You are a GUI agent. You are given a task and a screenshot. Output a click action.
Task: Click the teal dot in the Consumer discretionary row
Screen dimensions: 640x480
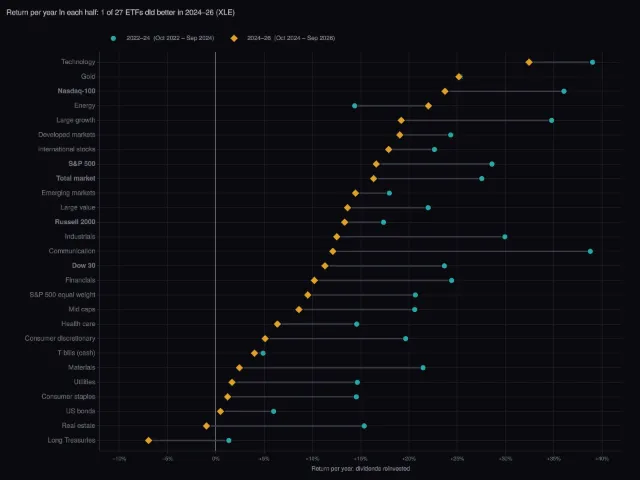(x=405, y=339)
